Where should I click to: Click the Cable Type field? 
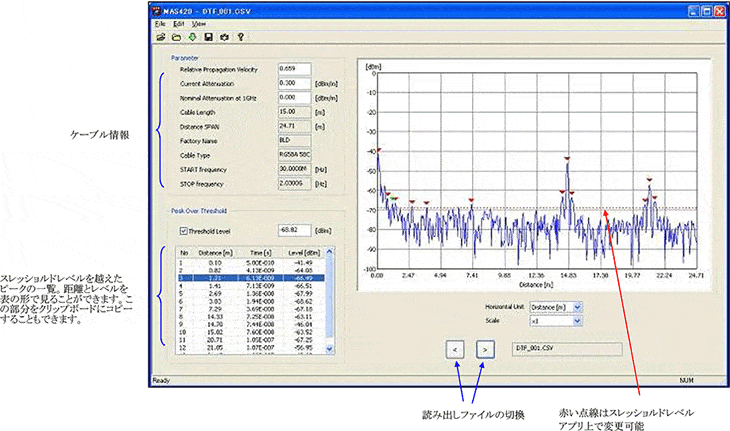(294, 155)
